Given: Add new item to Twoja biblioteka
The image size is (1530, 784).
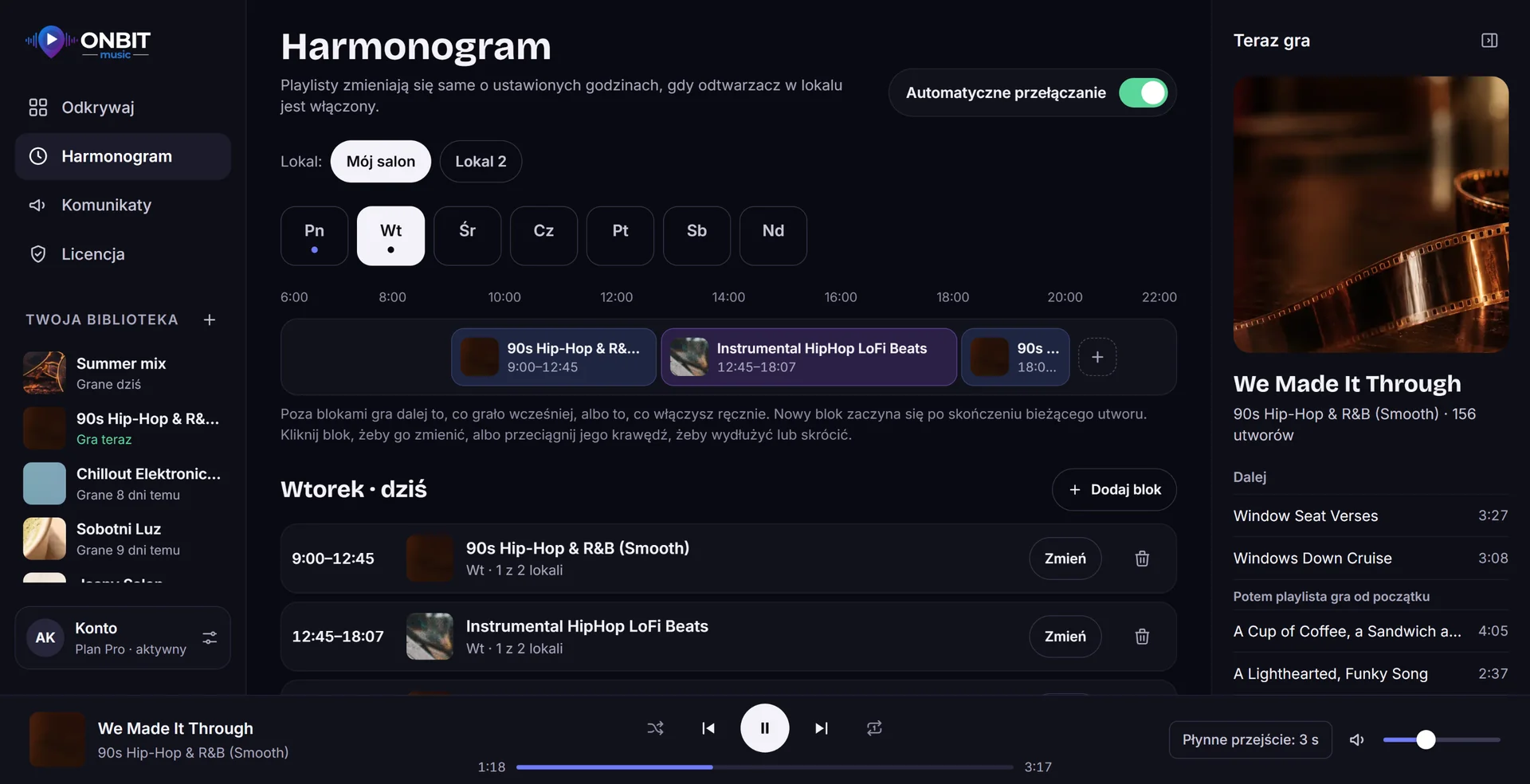Looking at the screenshot, I should (210, 319).
